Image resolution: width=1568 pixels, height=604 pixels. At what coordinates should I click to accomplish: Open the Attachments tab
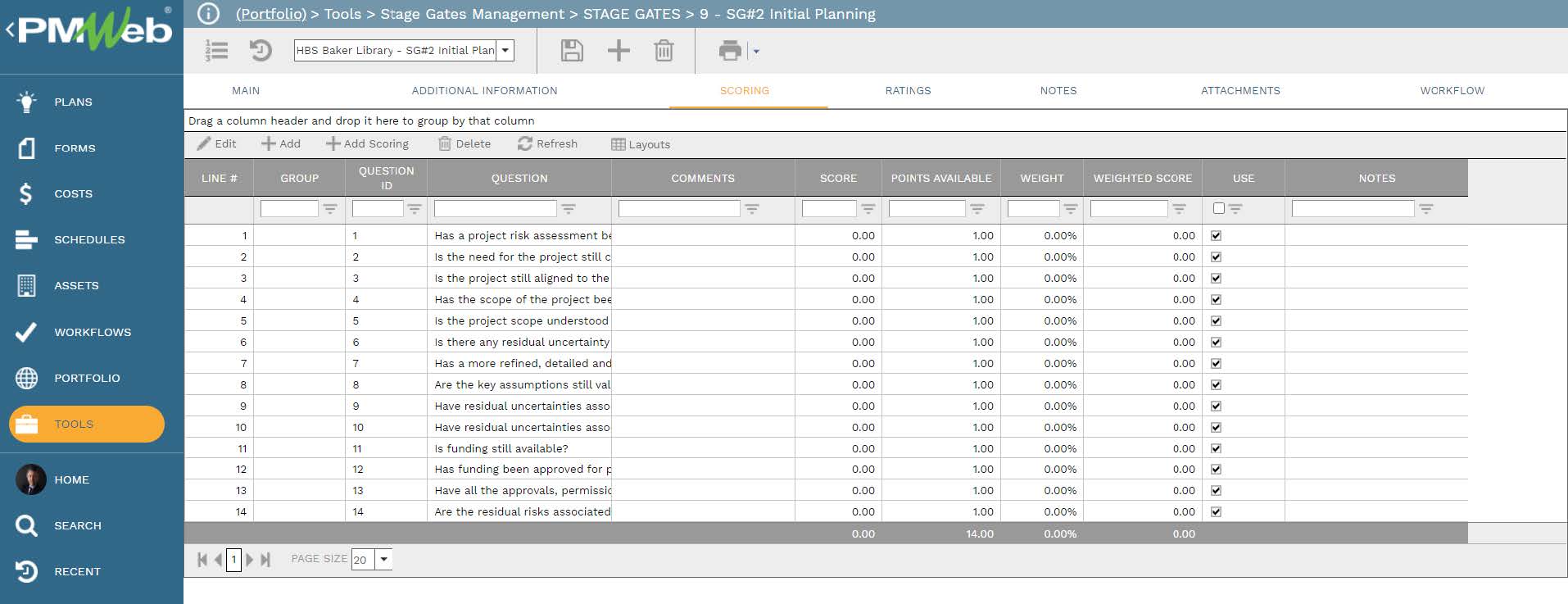coord(1240,91)
